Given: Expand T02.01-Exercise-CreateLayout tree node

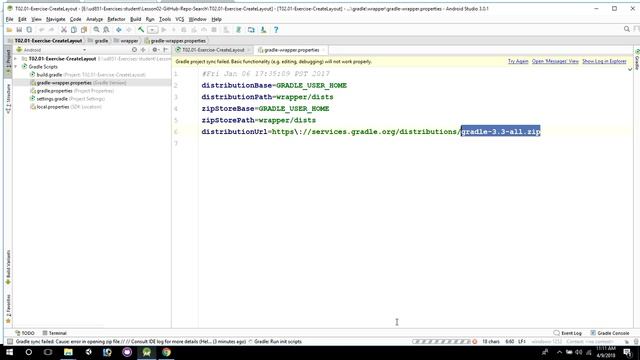Looking at the screenshot, I should click(16, 59).
